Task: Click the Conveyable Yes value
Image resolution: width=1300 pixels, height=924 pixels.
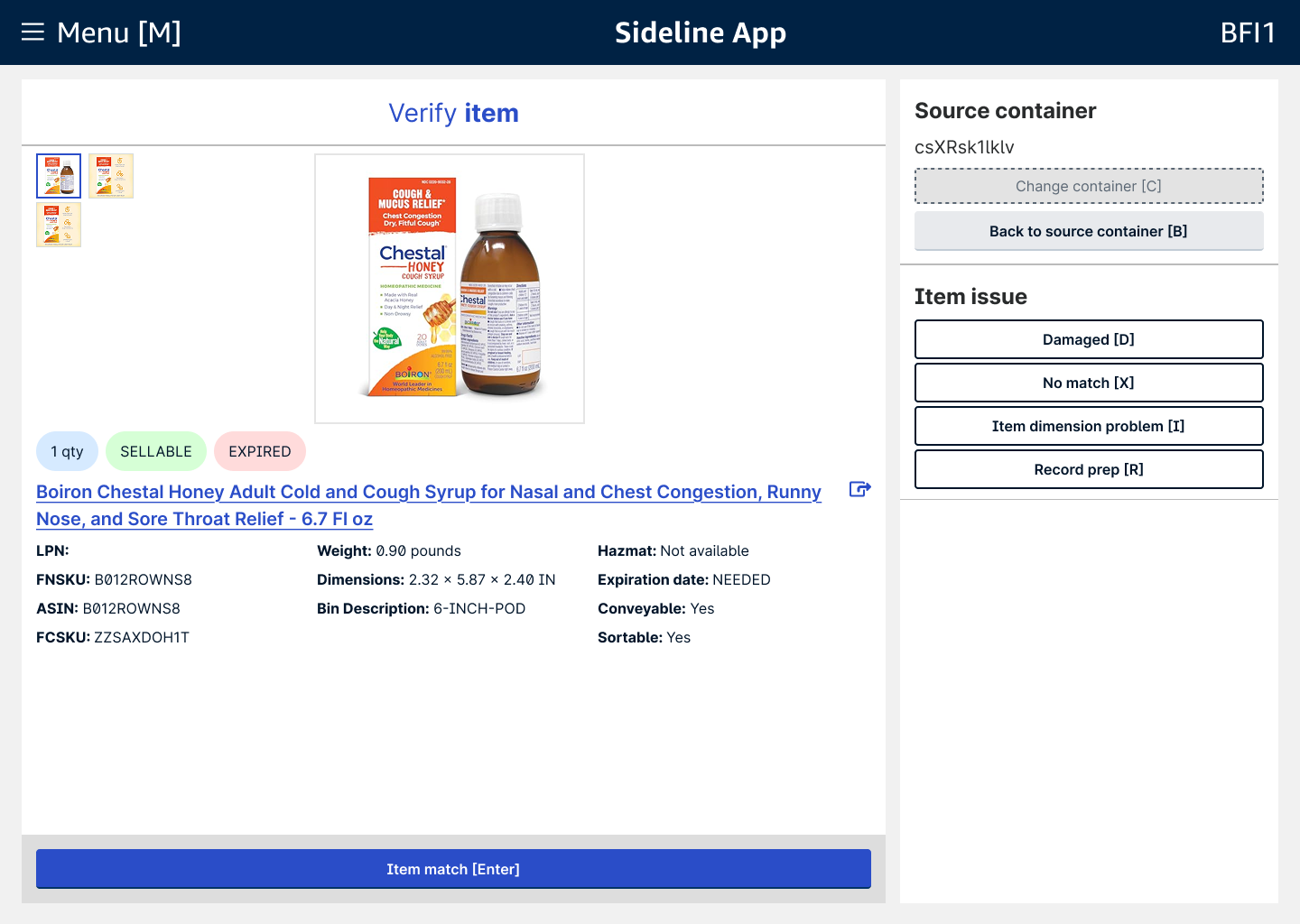Action: 702,608
